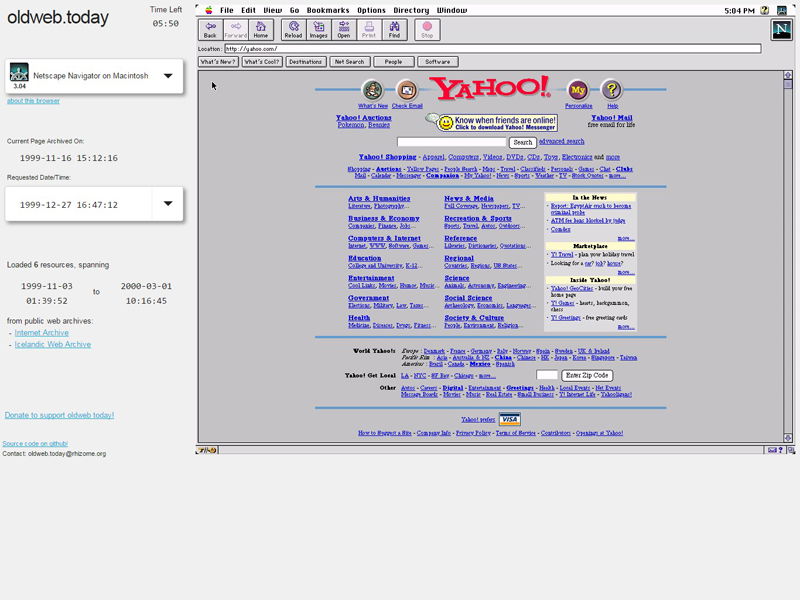800x600 pixels.
Task: Click the Check Email Yahoo icon
Action: (407, 90)
